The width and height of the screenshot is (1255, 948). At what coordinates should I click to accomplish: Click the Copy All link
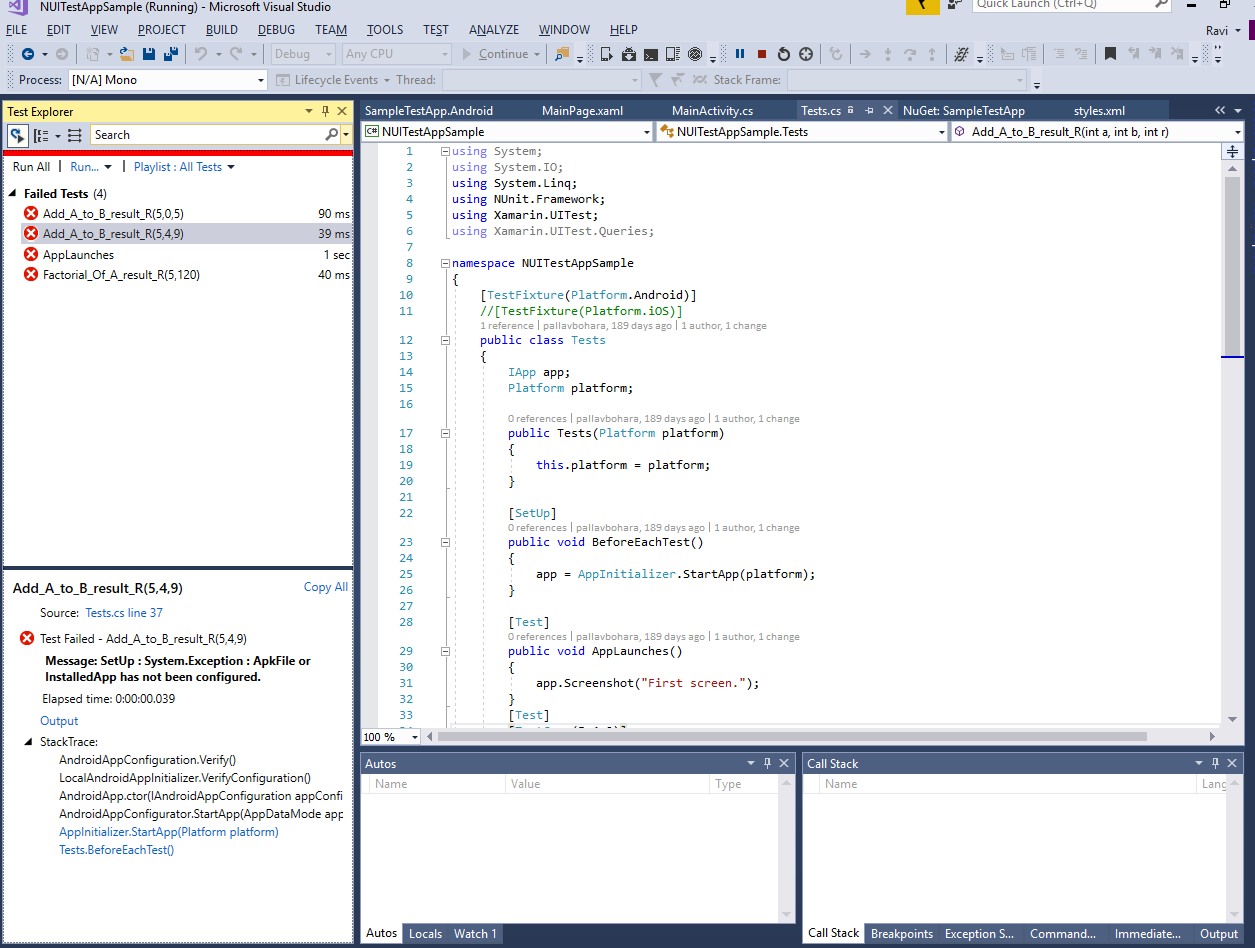click(326, 587)
